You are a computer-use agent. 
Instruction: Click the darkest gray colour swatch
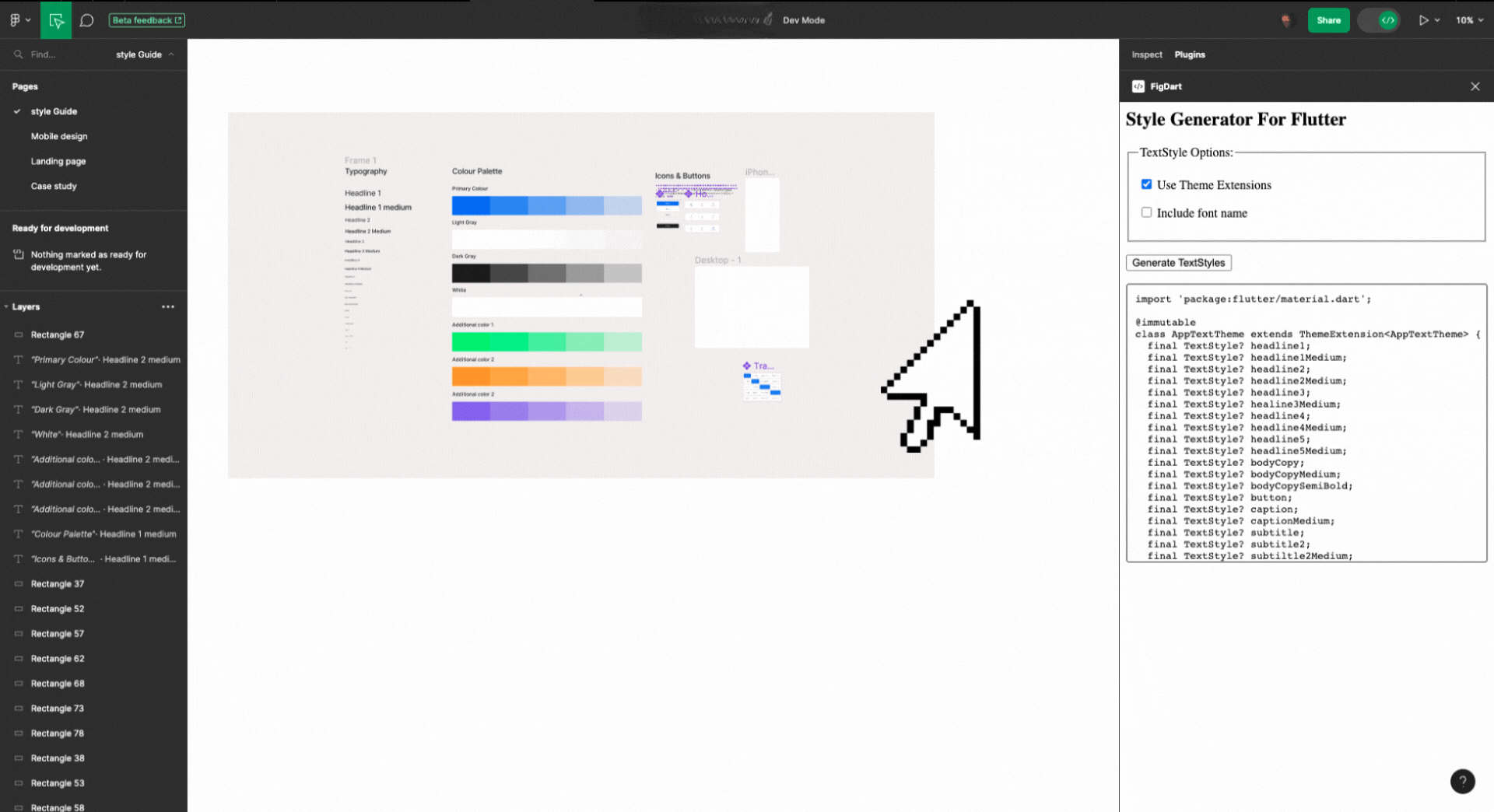pos(471,273)
